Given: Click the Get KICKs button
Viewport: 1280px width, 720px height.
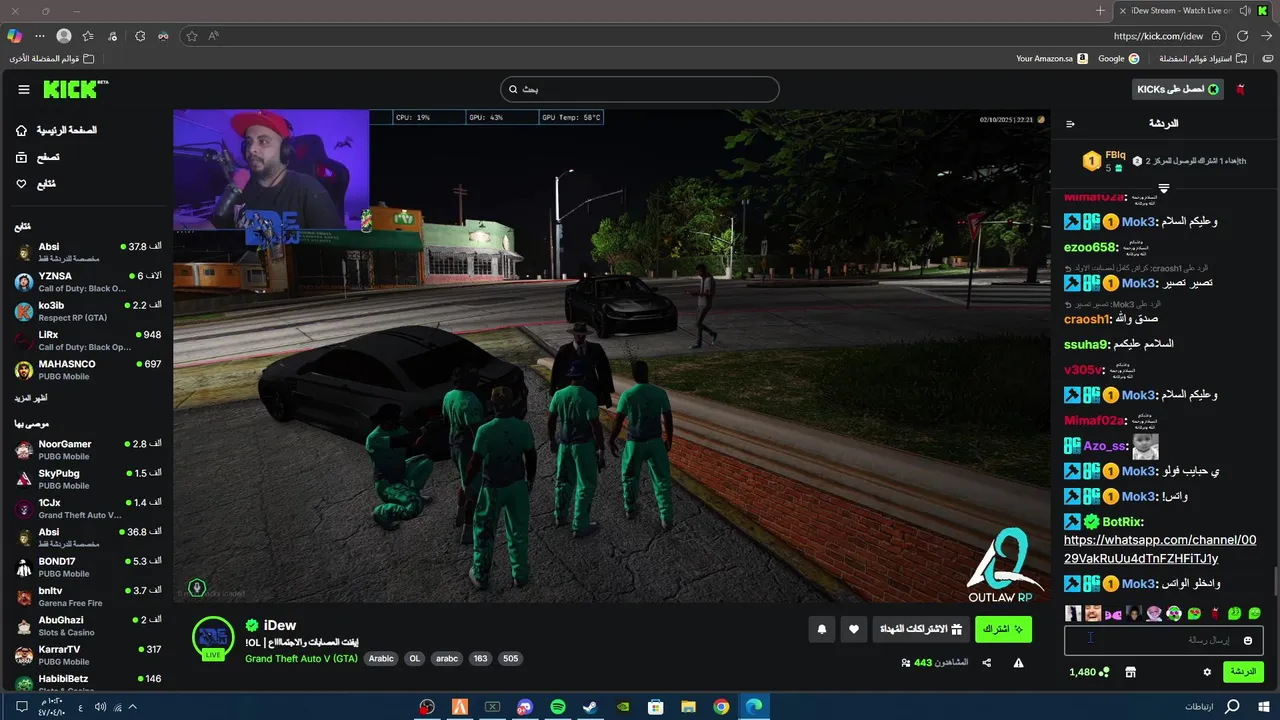Looking at the screenshot, I should pos(1178,89).
